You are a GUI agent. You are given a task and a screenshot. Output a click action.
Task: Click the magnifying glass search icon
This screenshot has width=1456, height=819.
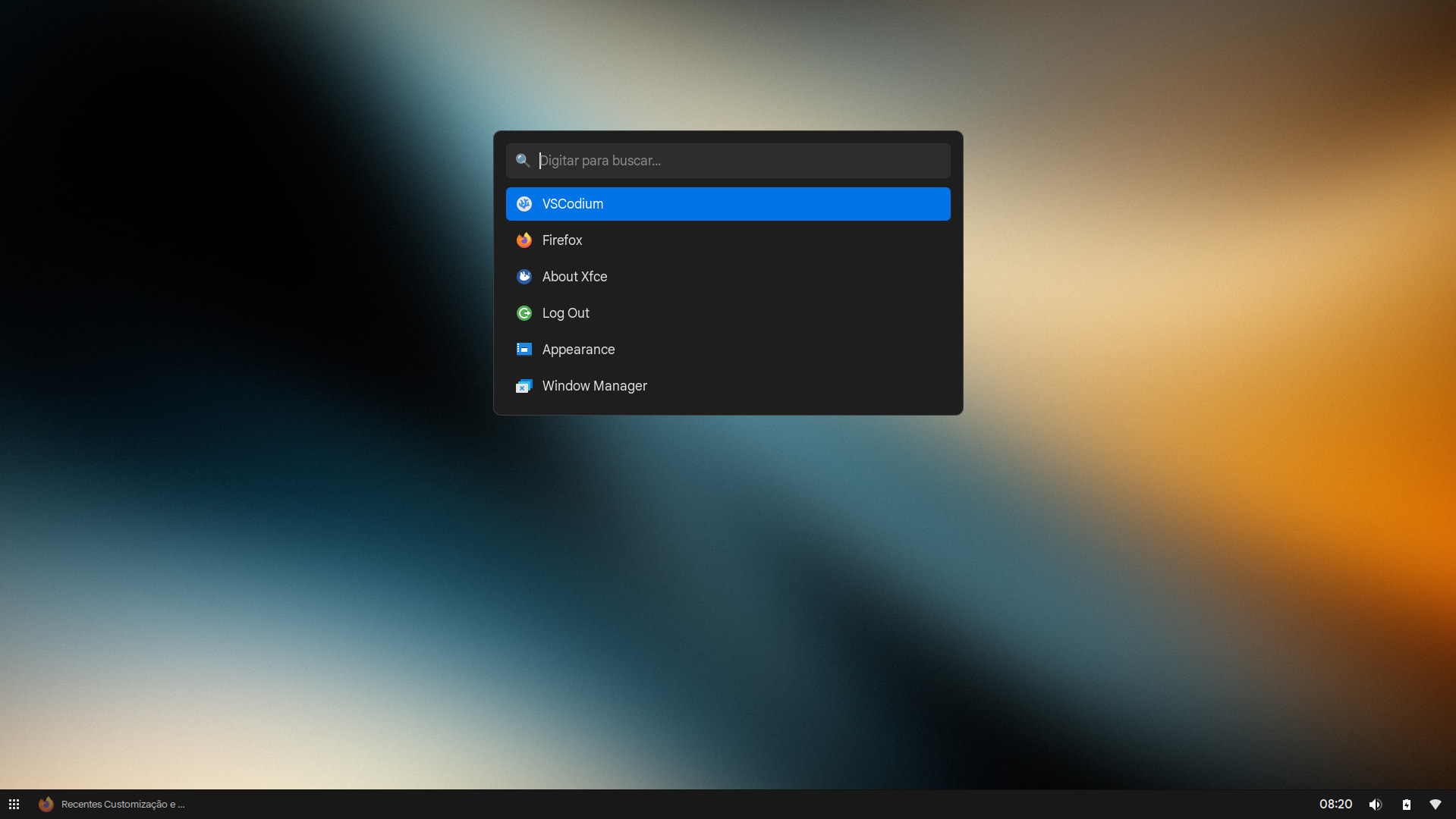523,161
